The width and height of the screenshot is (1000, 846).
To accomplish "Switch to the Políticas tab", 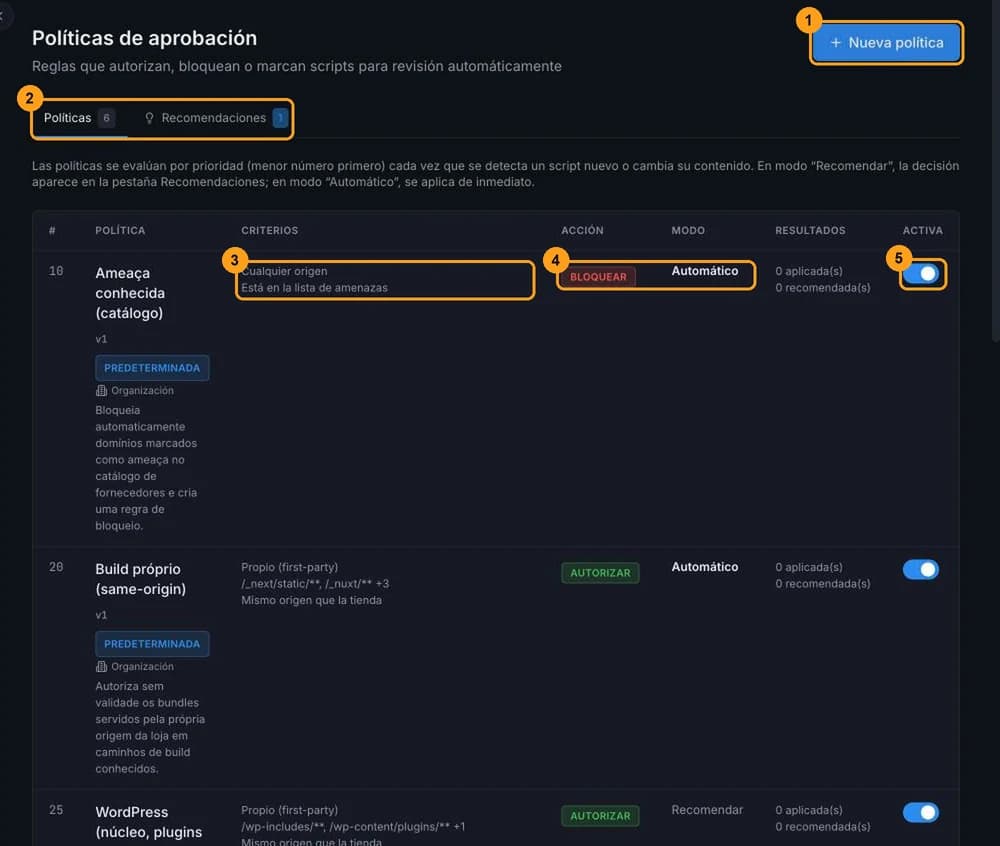I will pos(79,118).
